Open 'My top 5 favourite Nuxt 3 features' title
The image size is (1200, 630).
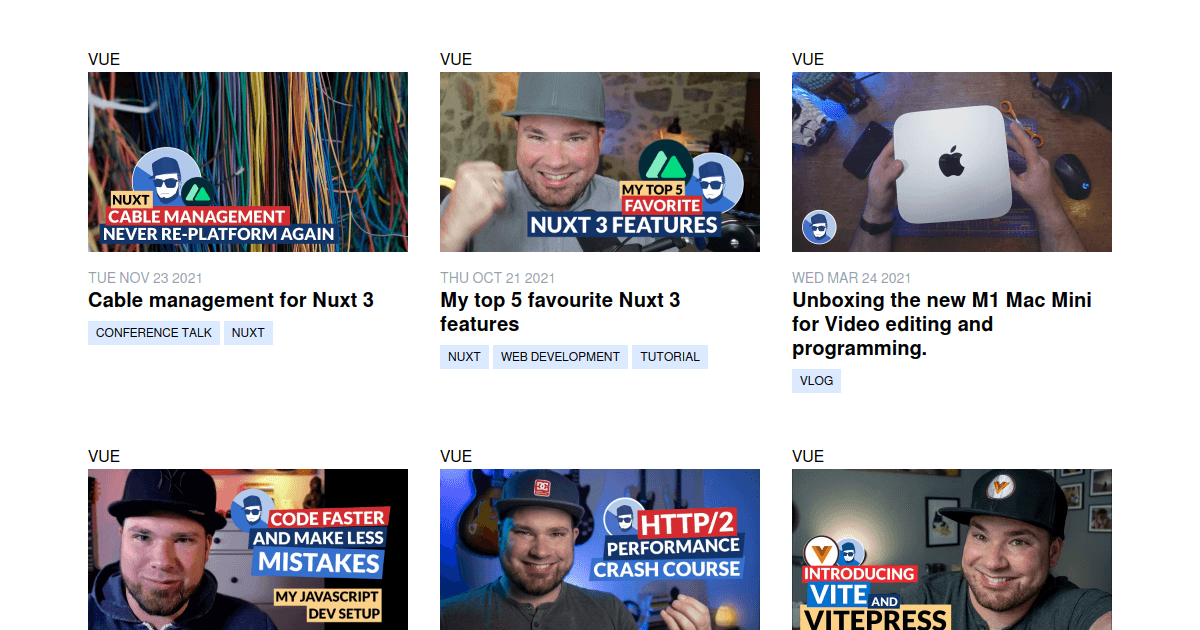coord(560,312)
